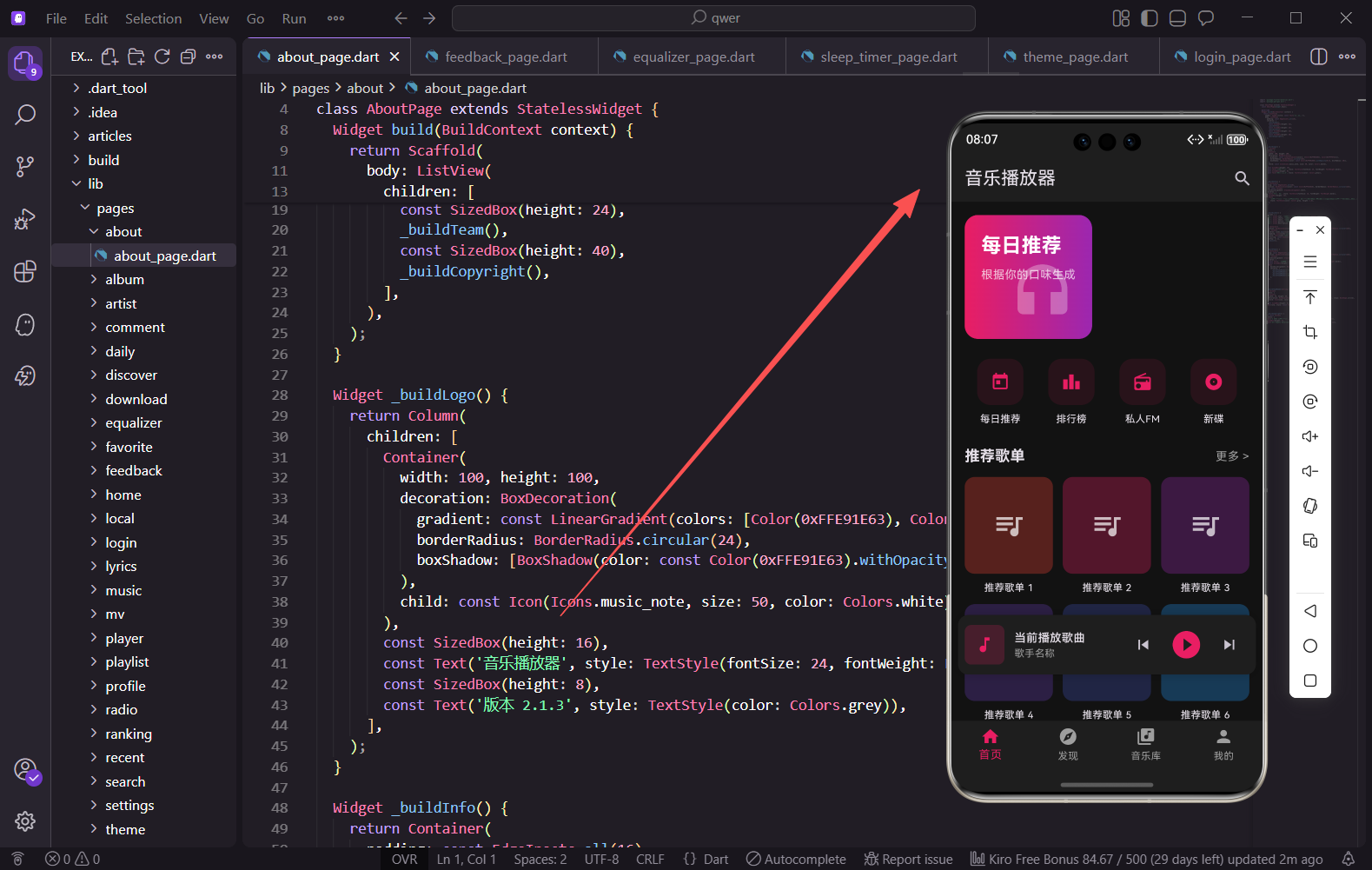This screenshot has width=1372, height=870.
Task: Click emulator rotate device button
Action: [1310, 506]
